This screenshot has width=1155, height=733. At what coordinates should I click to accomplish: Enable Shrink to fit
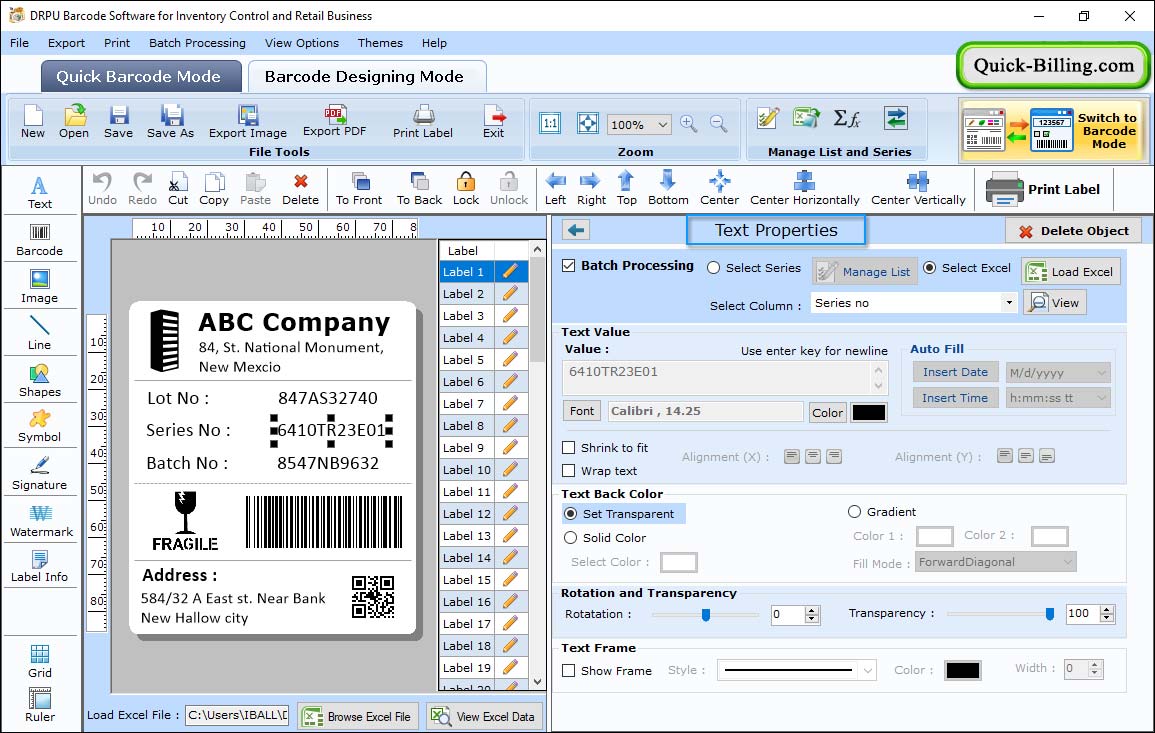569,448
